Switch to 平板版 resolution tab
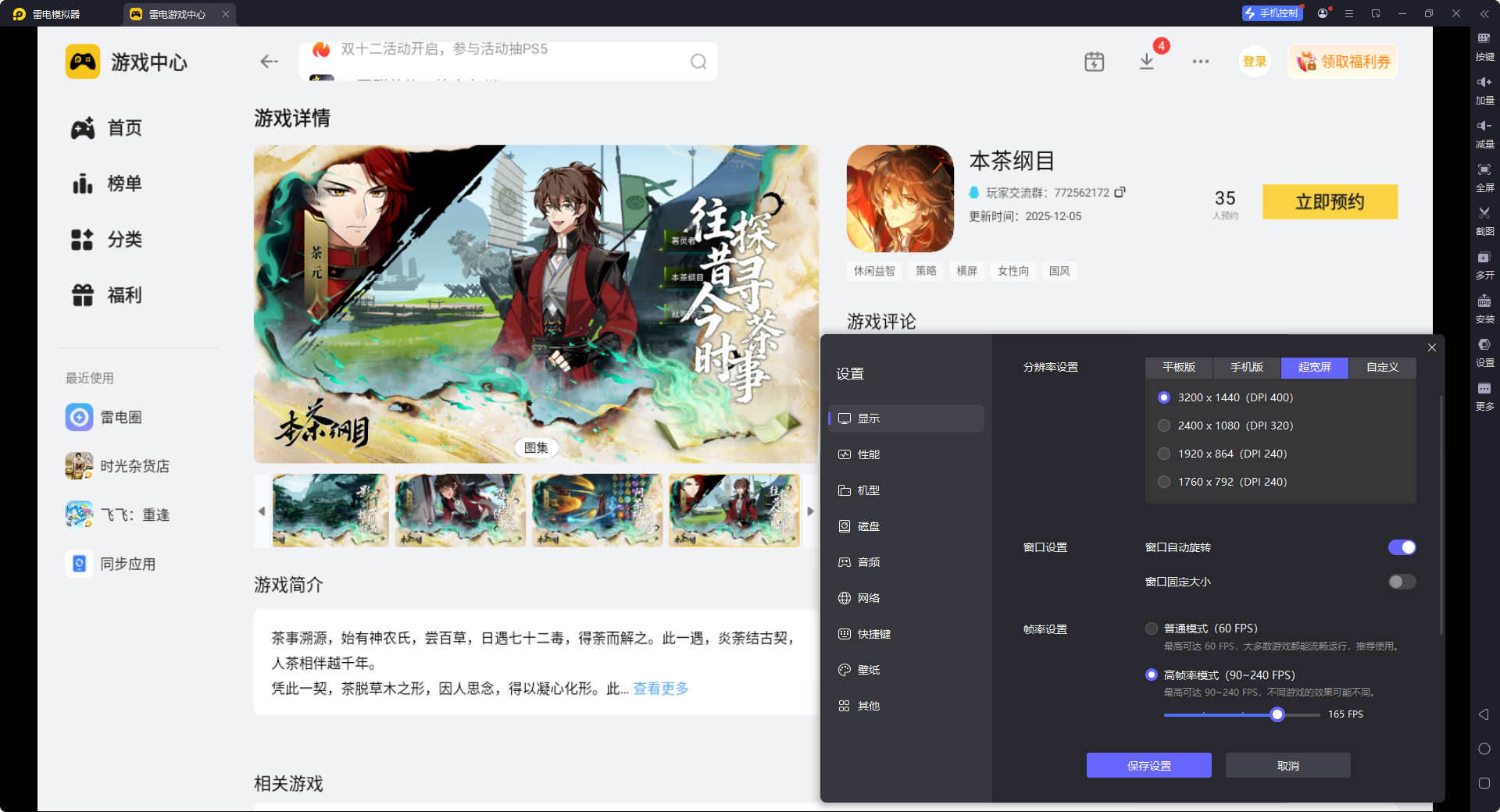Image resolution: width=1500 pixels, height=812 pixels. pyautogui.click(x=1179, y=367)
